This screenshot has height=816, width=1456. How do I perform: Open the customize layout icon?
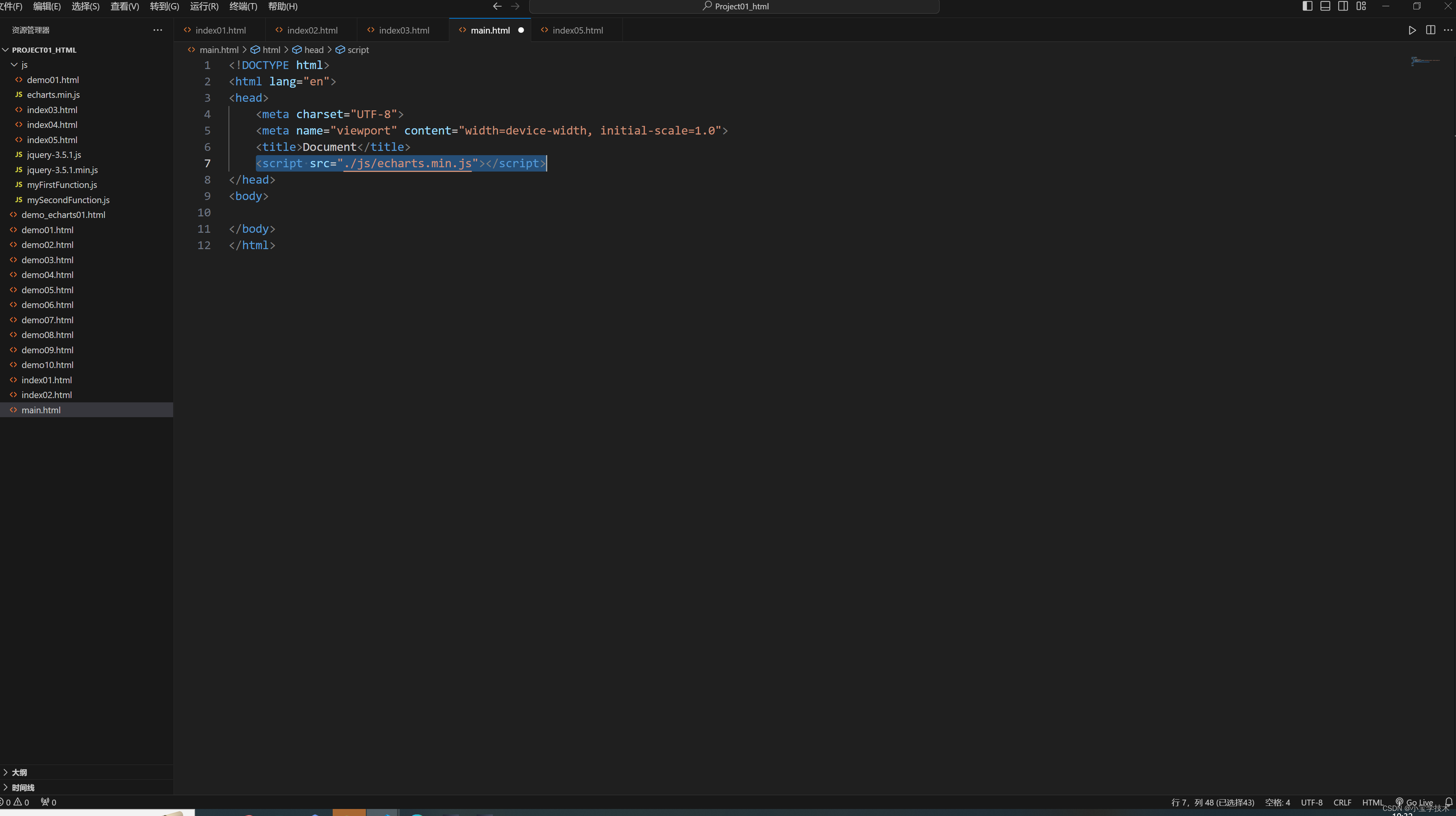[x=1361, y=6]
